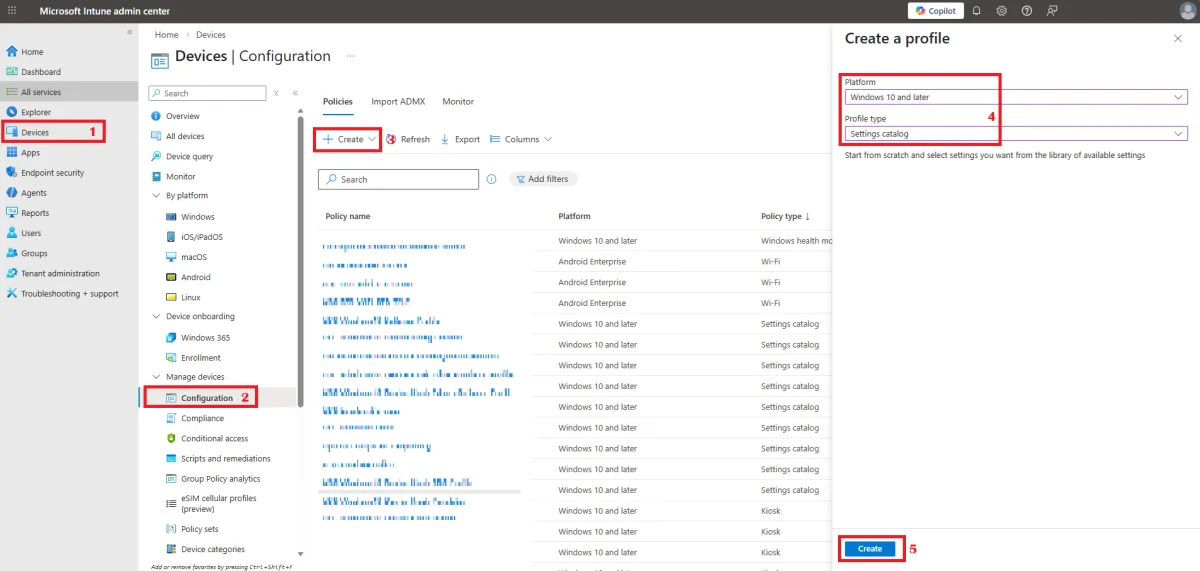Screen dimensions: 1200x571
Task: Close the Create a profile panel
Action: pyautogui.click(x=1177, y=38)
